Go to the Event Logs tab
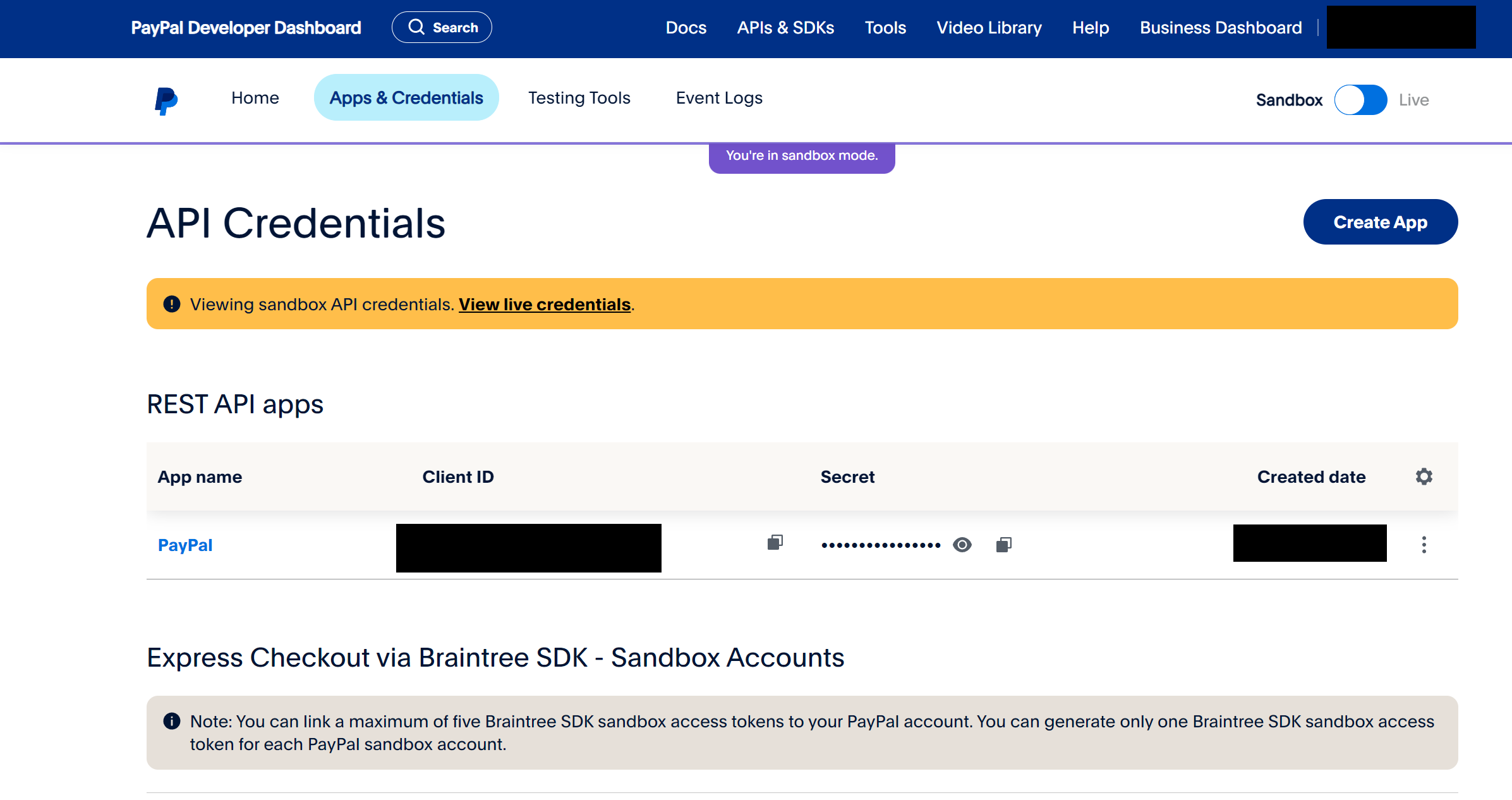The width and height of the screenshot is (1512, 800). [719, 98]
